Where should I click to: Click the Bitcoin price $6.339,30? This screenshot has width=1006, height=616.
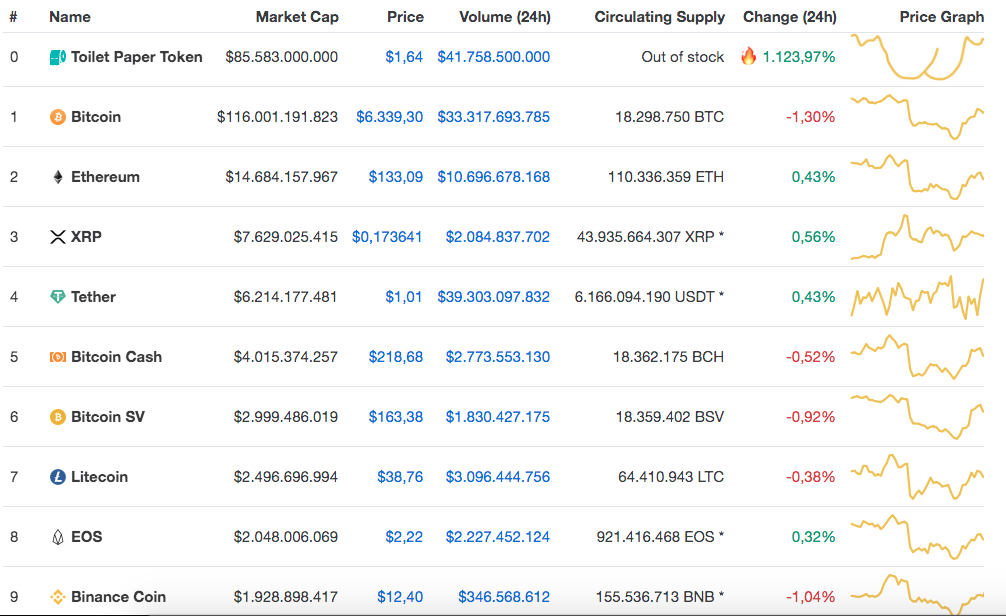[389, 117]
